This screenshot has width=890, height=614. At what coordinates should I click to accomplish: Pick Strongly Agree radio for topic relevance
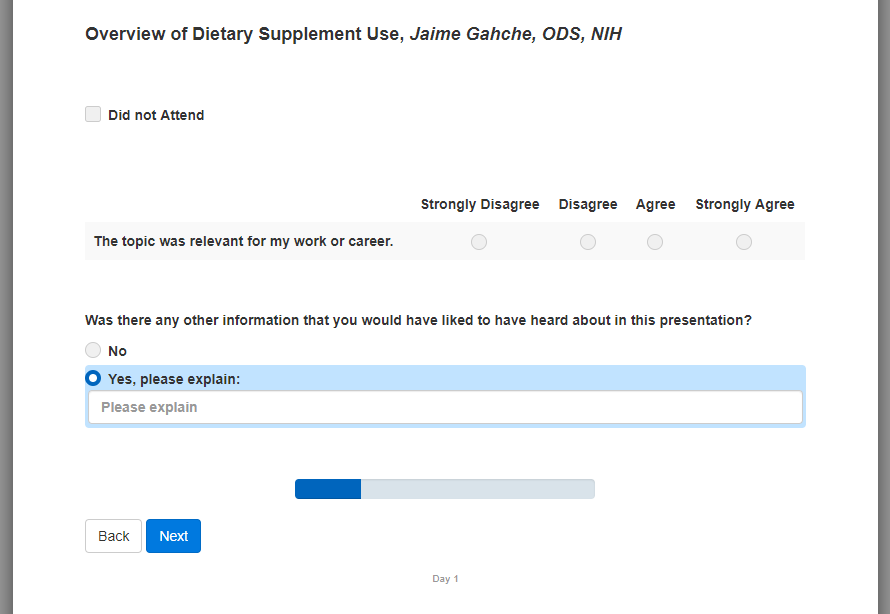coord(744,242)
